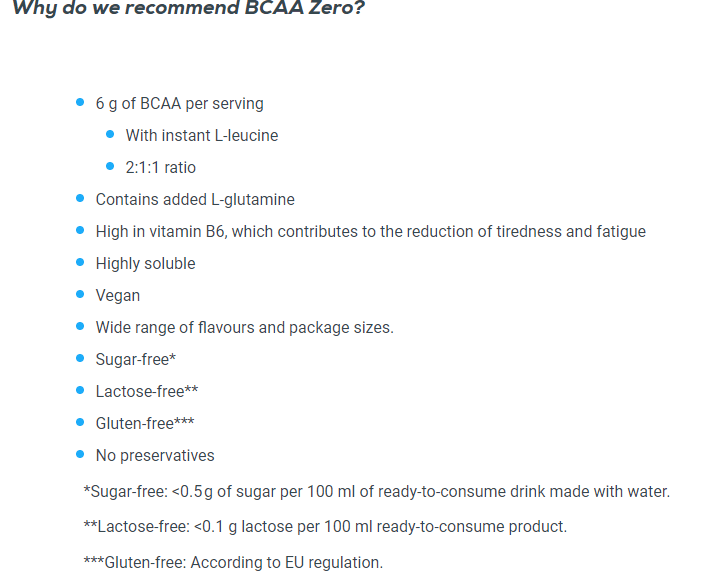Screen dimensions: 728x577
Task: Click the footnote about <0.1 g lactose
Action: tap(325, 526)
